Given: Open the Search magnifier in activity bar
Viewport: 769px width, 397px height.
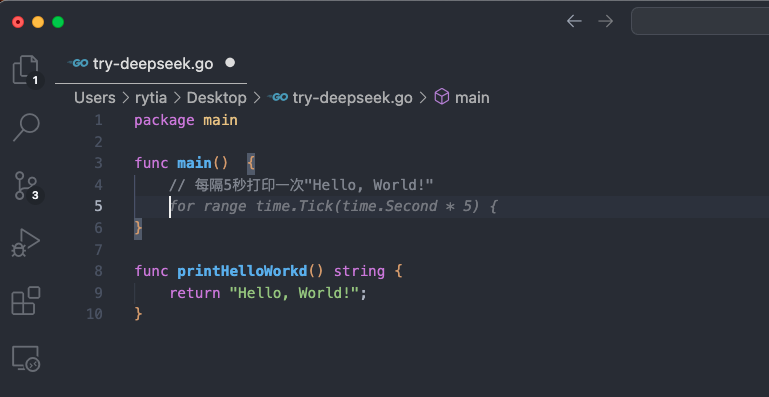Looking at the screenshot, I should tap(26, 127).
